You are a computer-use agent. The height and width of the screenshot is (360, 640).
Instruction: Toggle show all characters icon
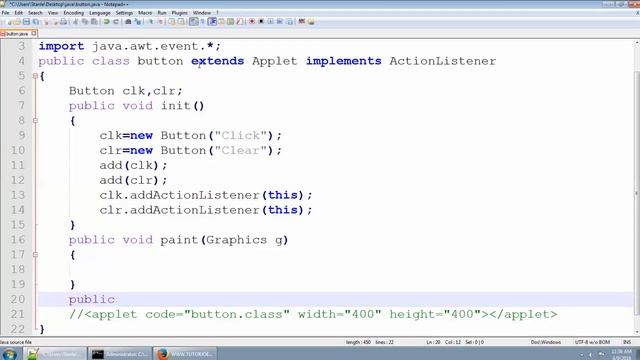pyautogui.click(x=202, y=22)
